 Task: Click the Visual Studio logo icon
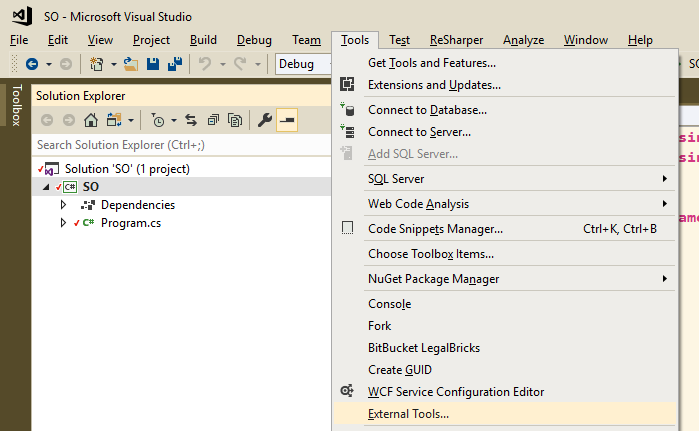[22, 16]
